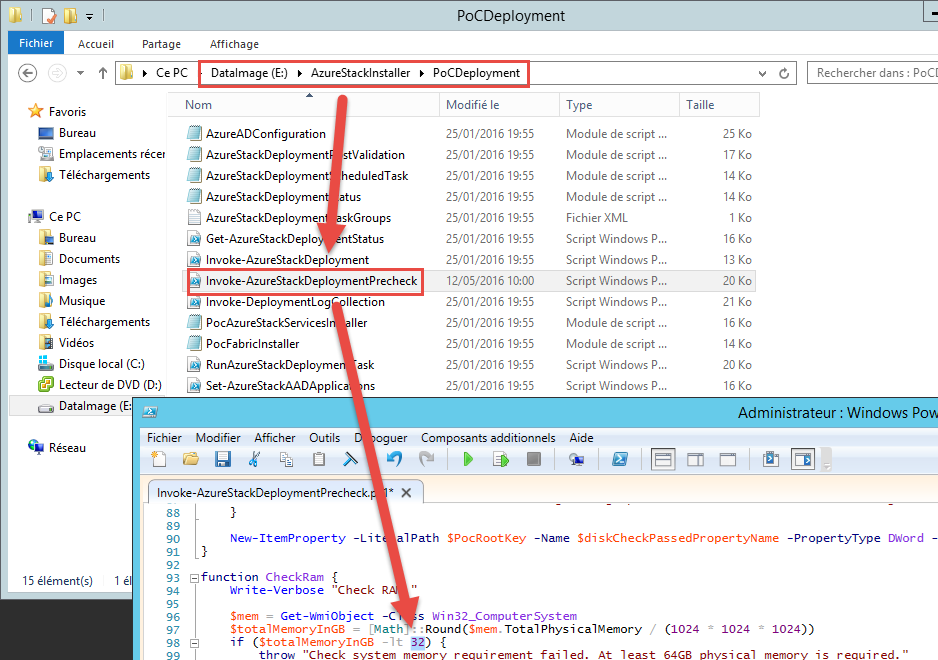Sort files by the Taille column
The width and height of the screenshot is (938, 660).
click(x=719, y=105)
